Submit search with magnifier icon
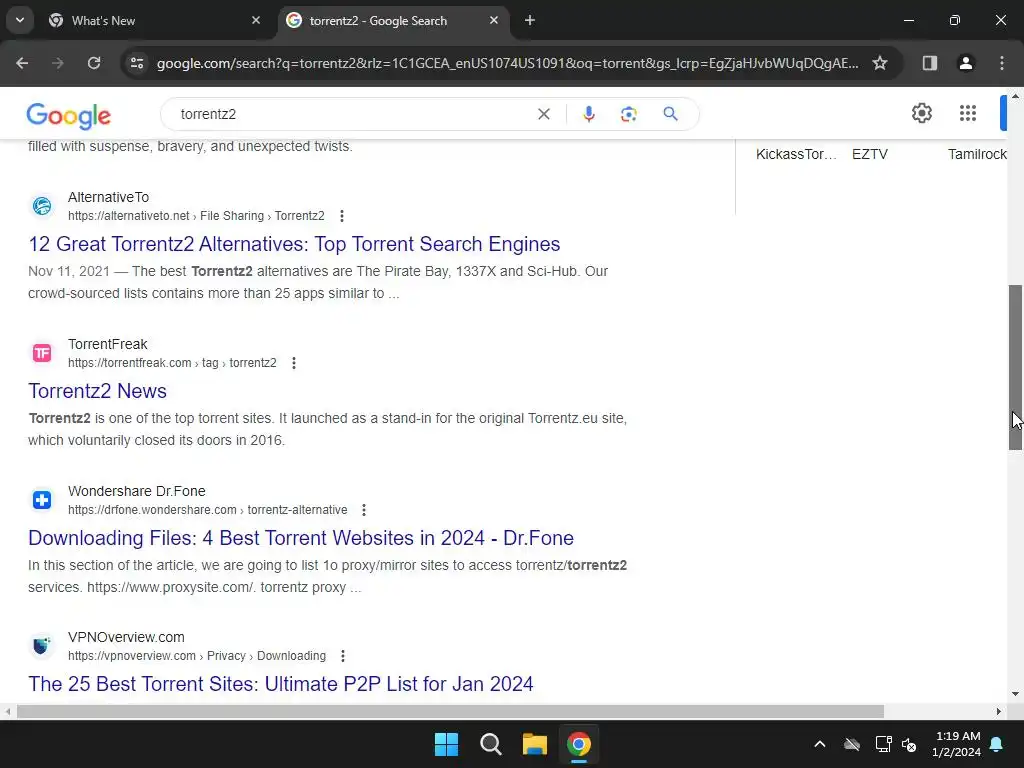Image resolution: width=1024 pixels, height=768 pixels. [x=670, y=114]
